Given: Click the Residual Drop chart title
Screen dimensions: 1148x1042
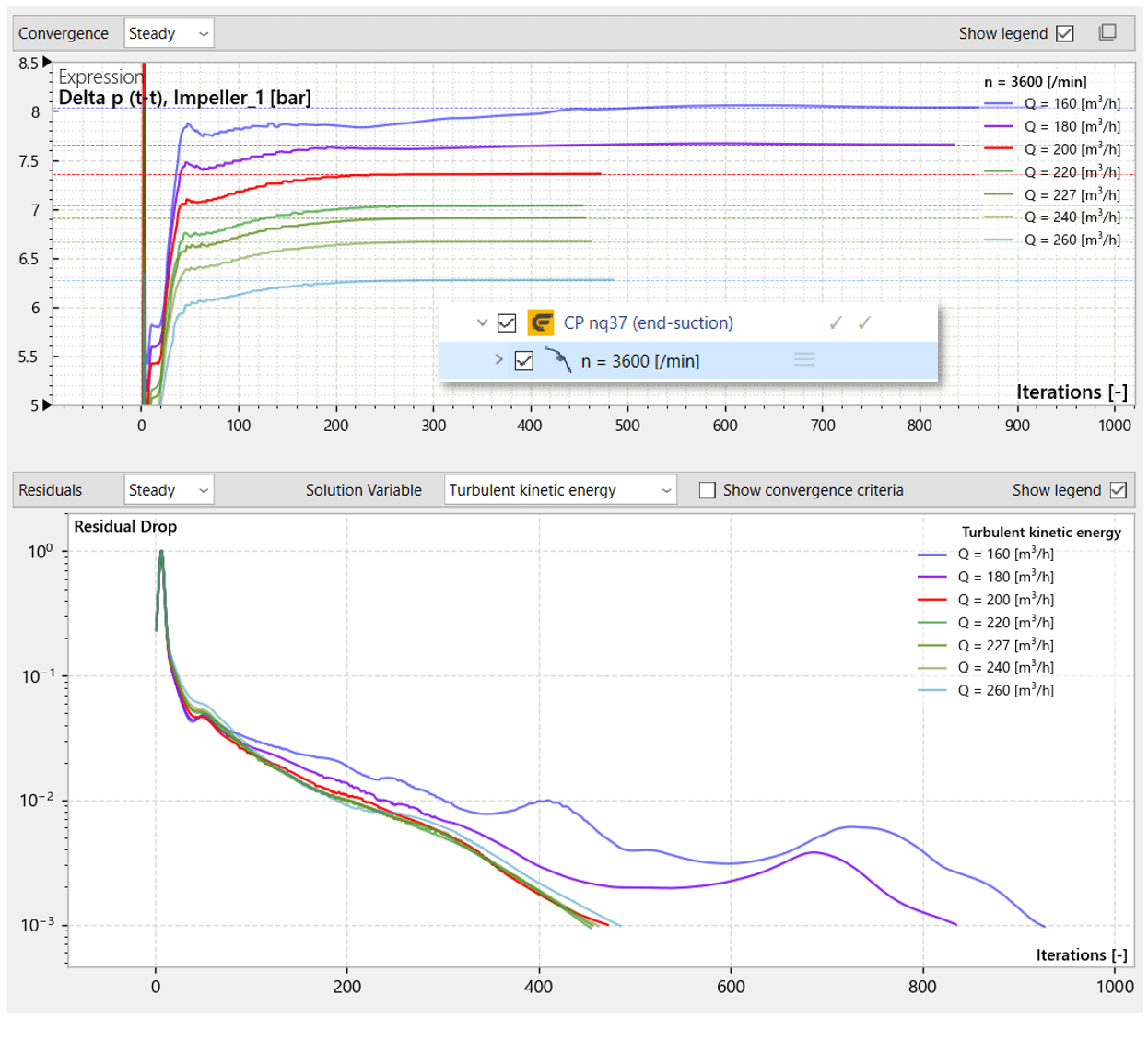Looking at the screenshot, I should coord(125,526).
